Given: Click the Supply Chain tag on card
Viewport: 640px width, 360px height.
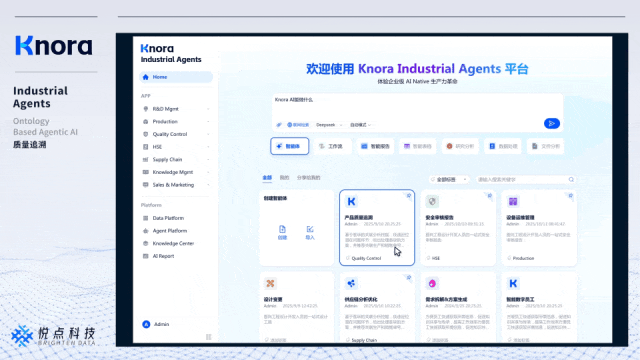Looking at the screenshot, I should [362, 340].
